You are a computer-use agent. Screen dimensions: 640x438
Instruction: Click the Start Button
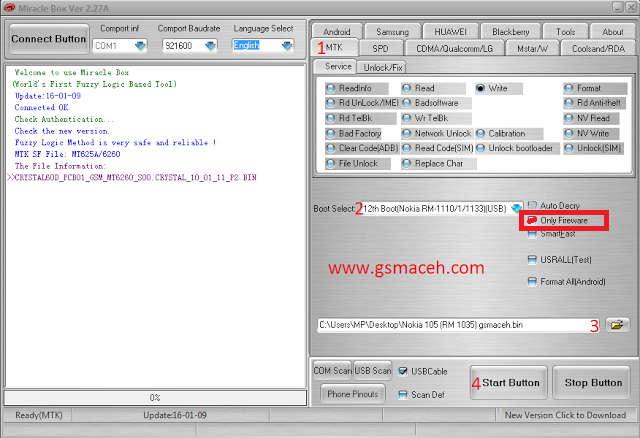tap(509, 382)
